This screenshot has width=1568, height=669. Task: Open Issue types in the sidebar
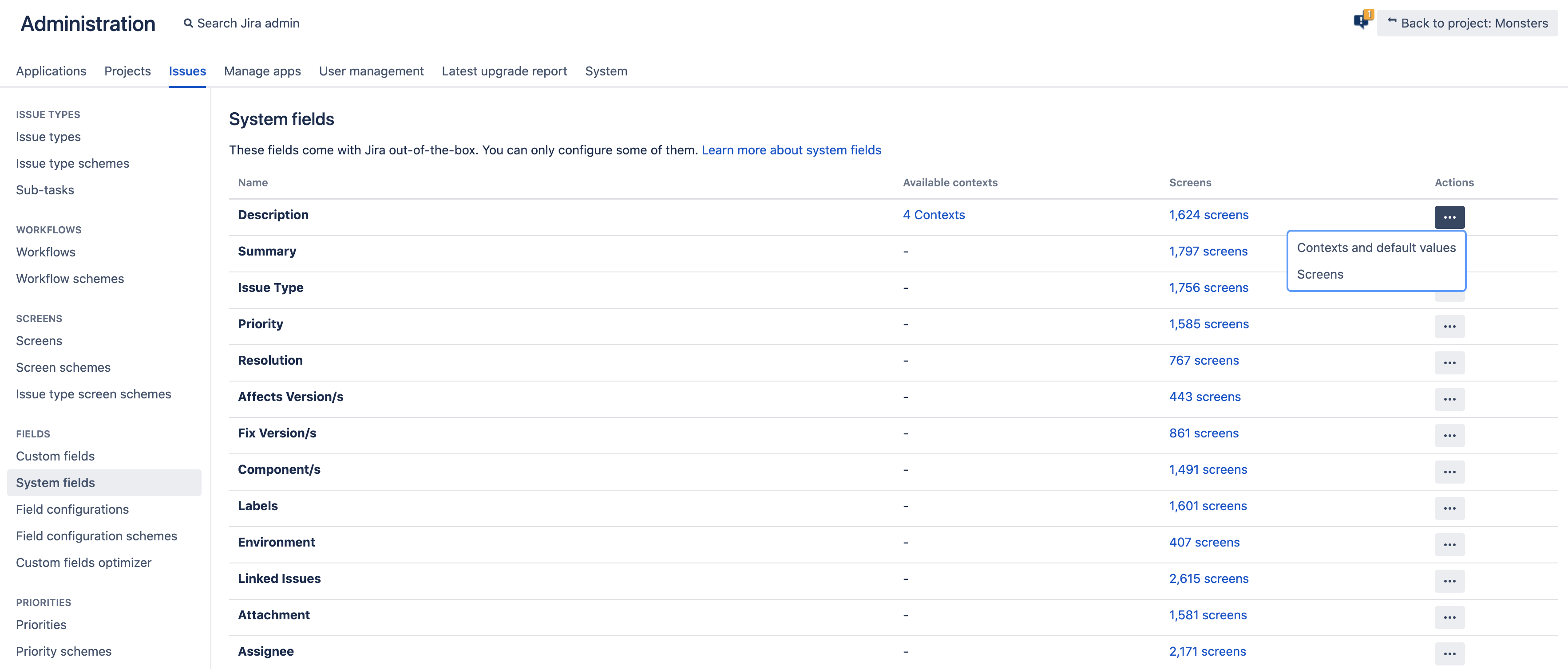click(48, 137)
